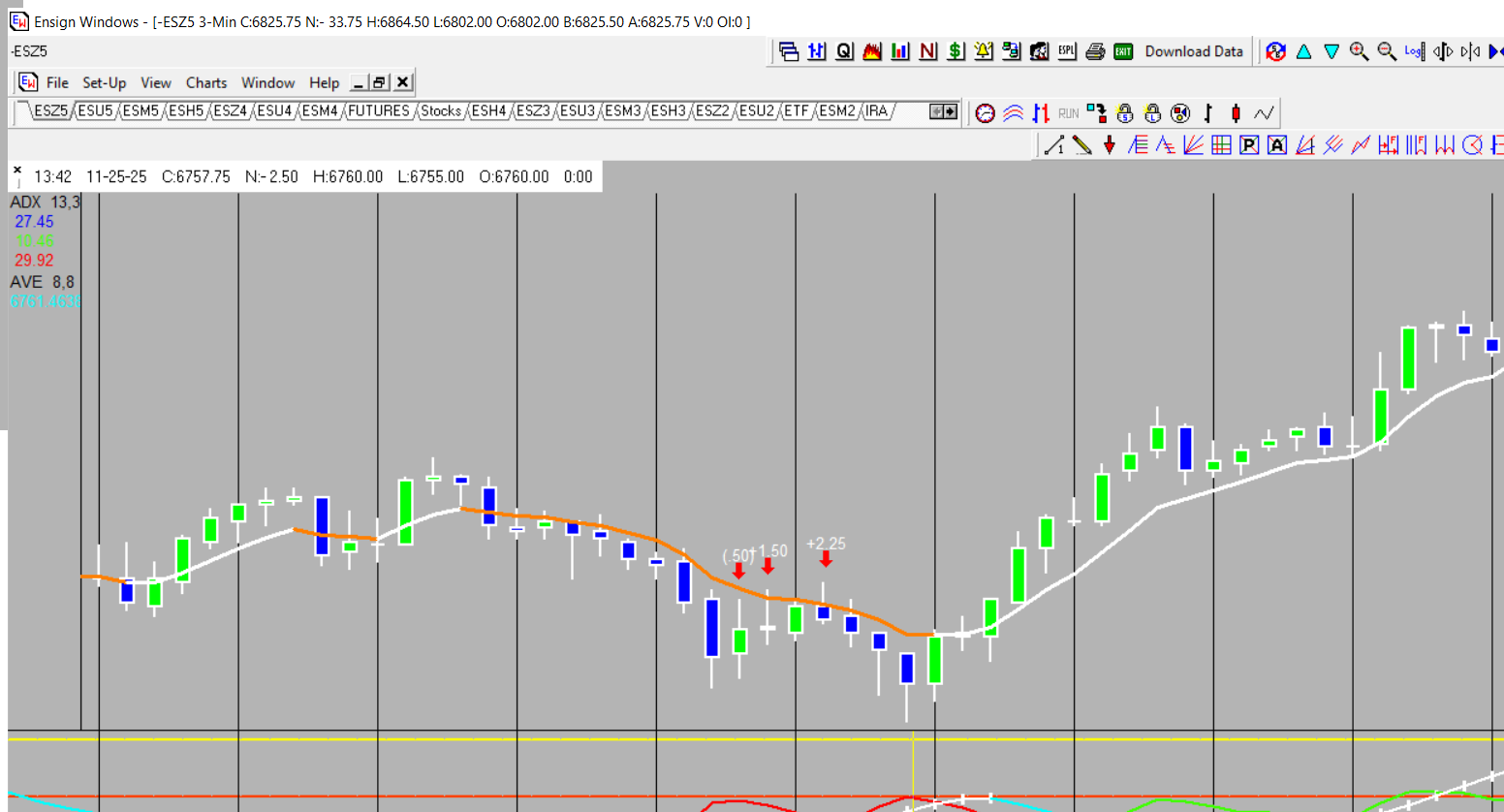Viewport: 1504px width, 812px height.
Task: Click the red clock icon
Action: tap(985, 113)
